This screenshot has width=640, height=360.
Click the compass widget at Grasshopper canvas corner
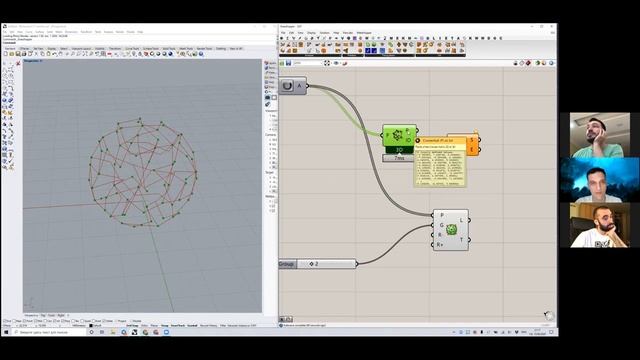tap(549, 315)
